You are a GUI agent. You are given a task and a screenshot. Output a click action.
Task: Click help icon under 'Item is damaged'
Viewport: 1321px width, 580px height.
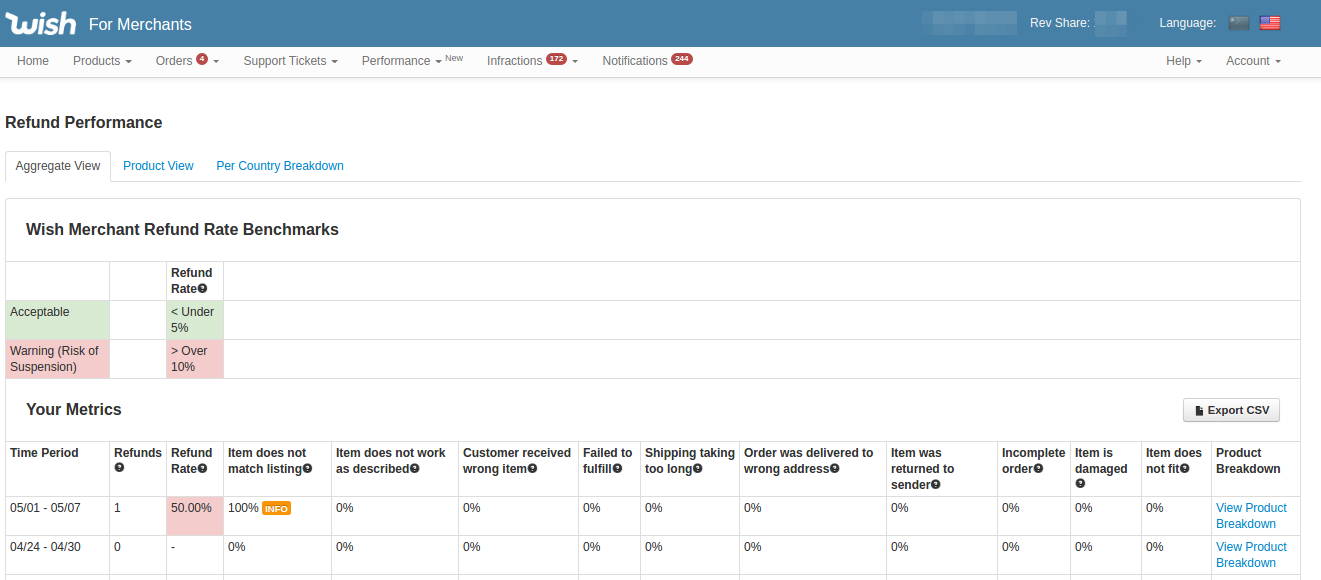pyautogui.click(x=1080, y=484)
